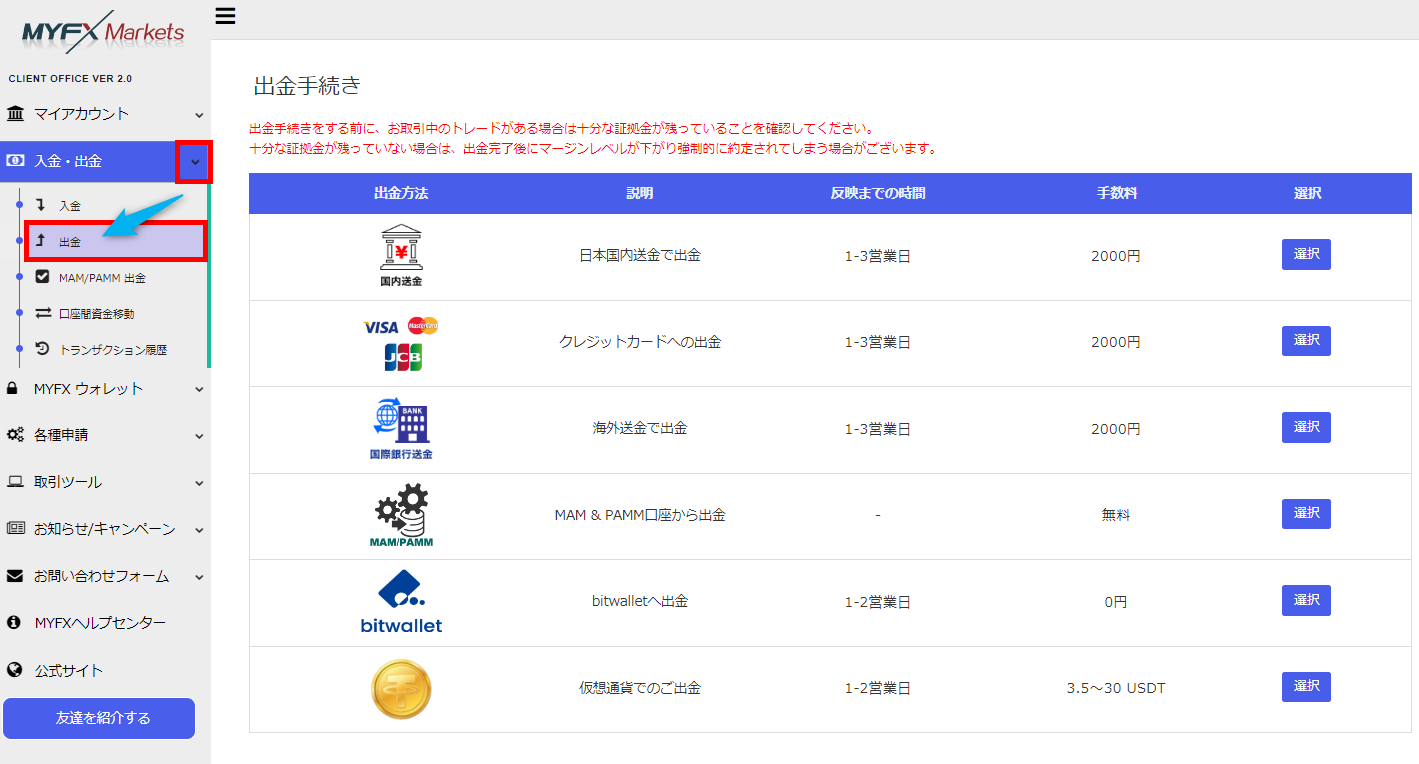1419x764 pixels.
Task: Select 選択 for 海外送金で出金
Action: click(x=1306, y=427)
